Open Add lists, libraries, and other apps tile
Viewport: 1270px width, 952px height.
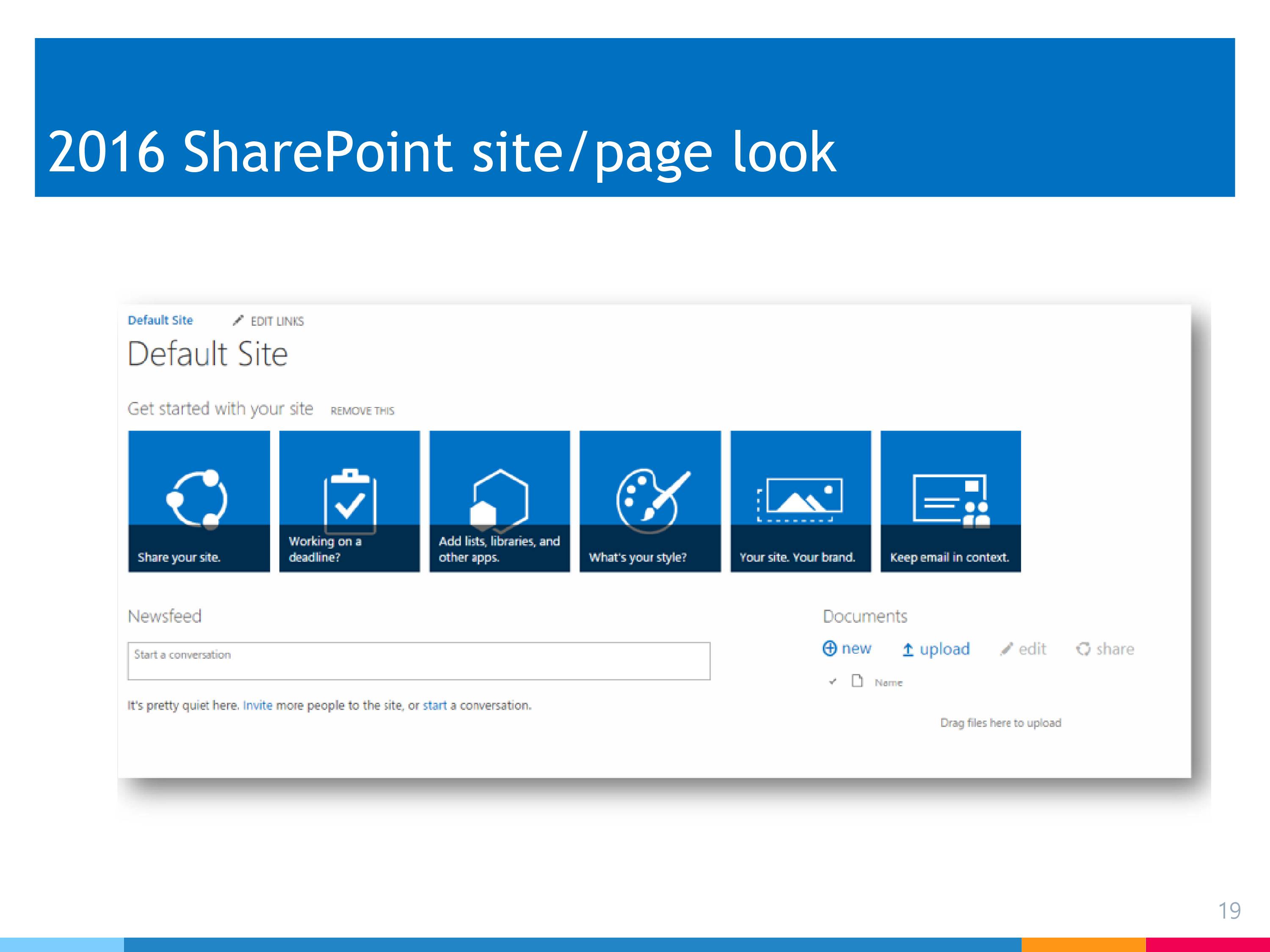tap(500, 501)
